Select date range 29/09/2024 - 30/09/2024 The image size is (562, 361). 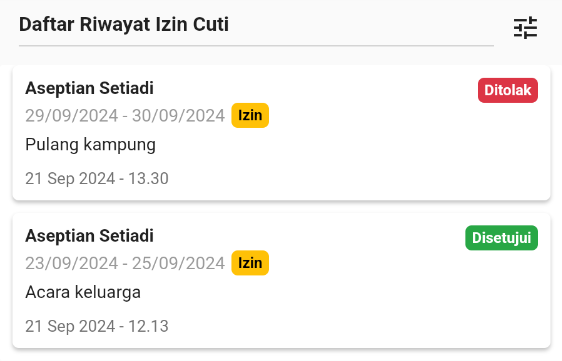pos(125,116)
